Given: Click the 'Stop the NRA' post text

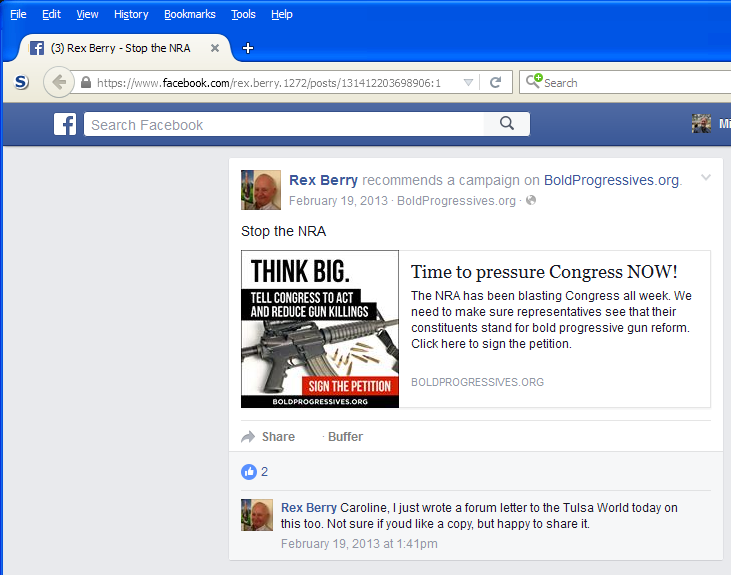Looking at the screenshot, I should [283, 231].
